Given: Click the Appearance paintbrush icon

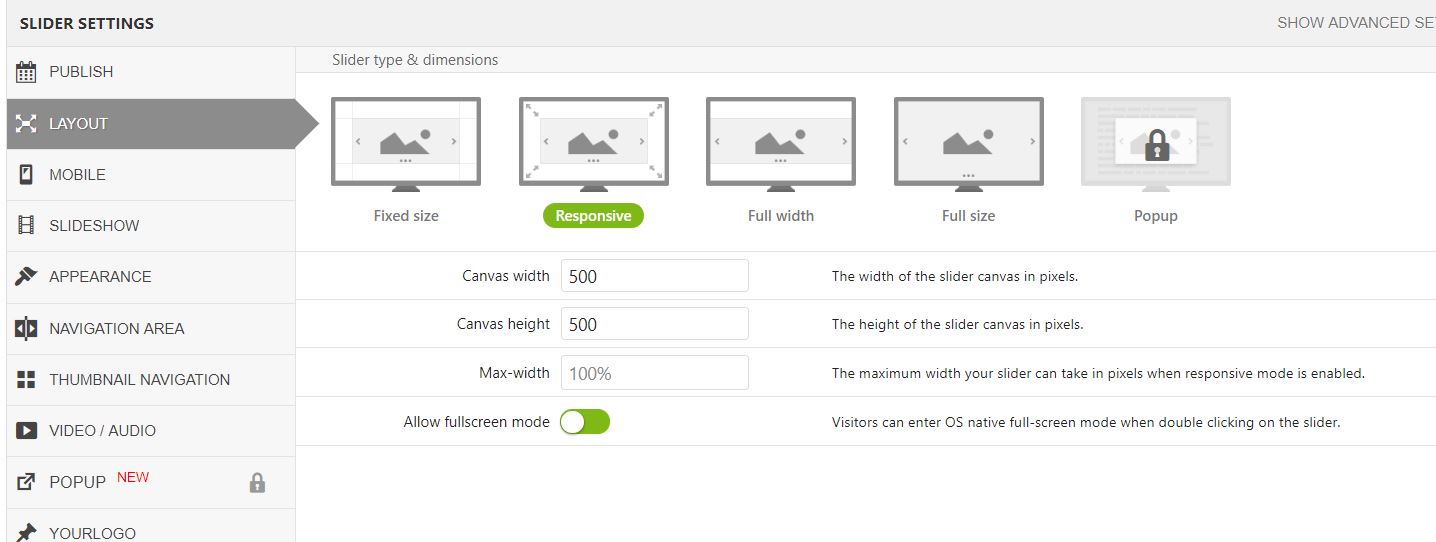Looking at the screenshot, I should pos(27,277).
